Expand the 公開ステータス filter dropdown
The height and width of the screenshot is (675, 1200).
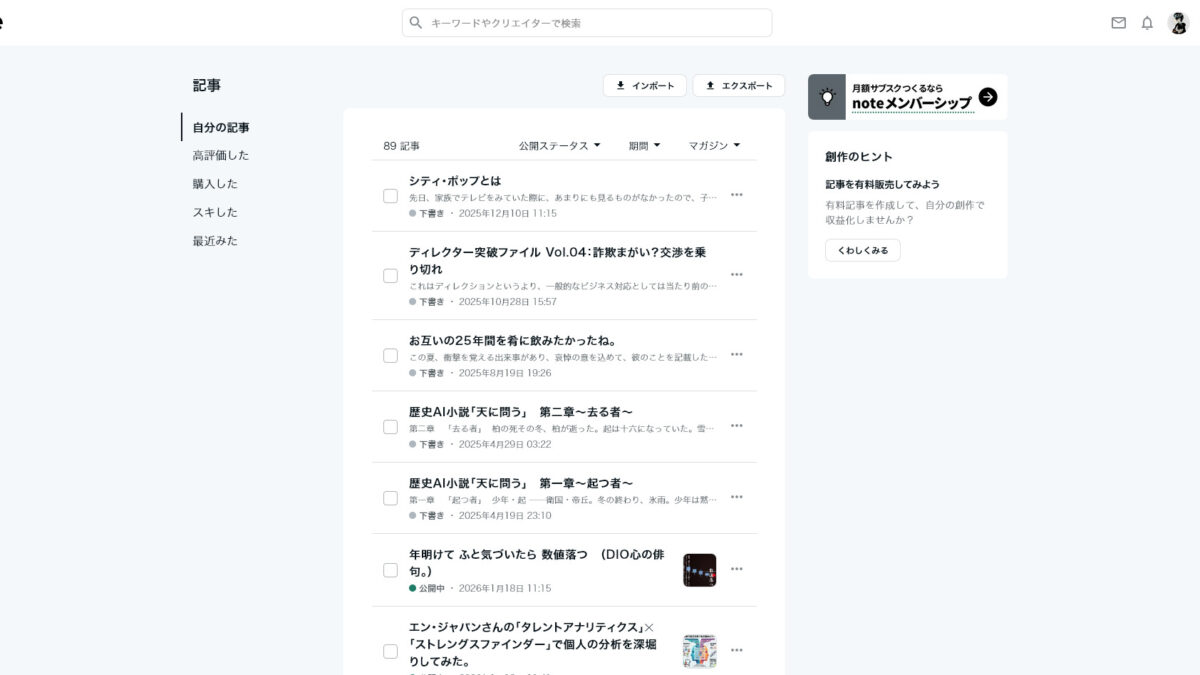(x=559, y=146)
